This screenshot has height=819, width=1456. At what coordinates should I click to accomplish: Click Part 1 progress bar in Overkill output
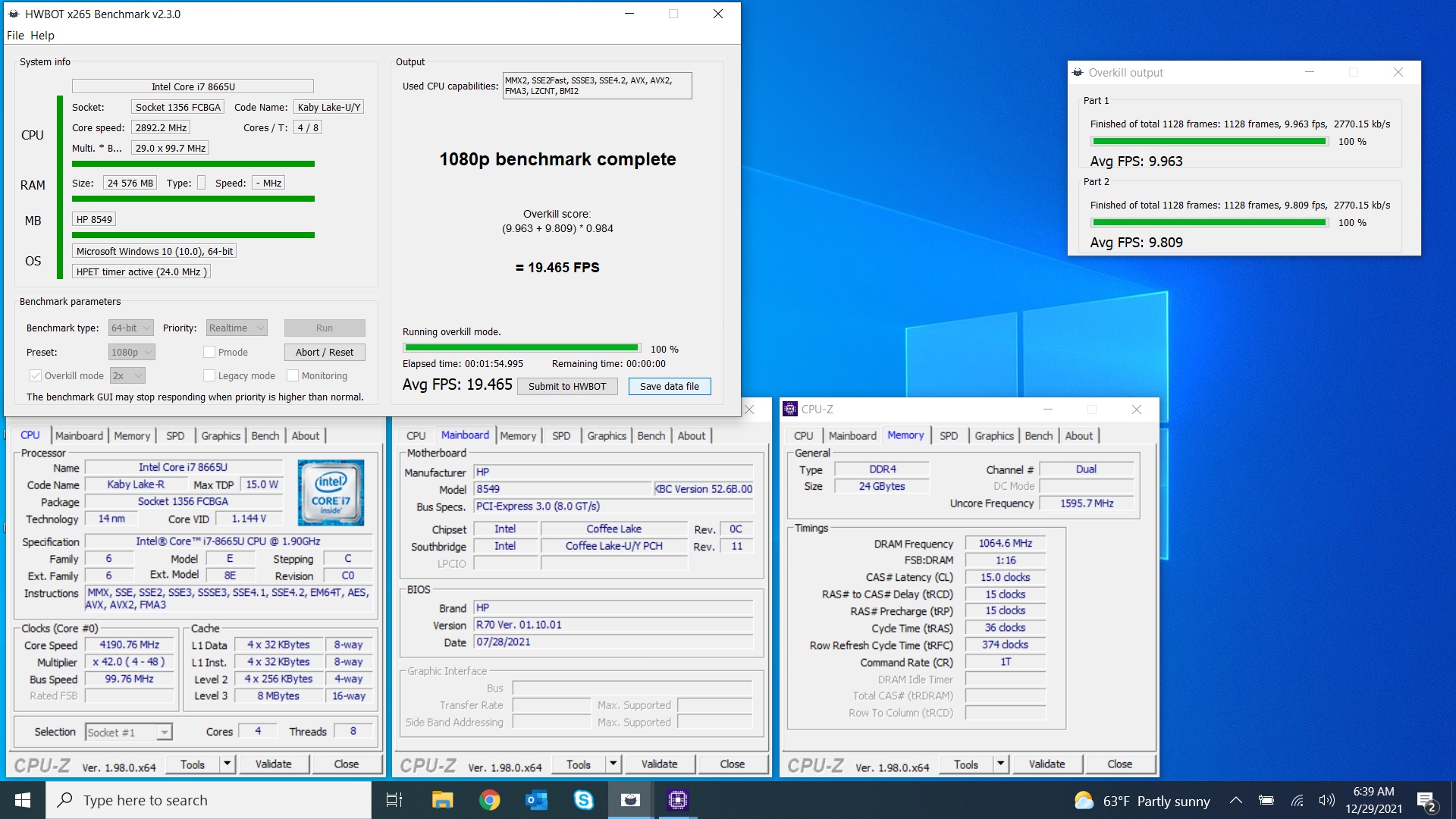point(1210,142)
